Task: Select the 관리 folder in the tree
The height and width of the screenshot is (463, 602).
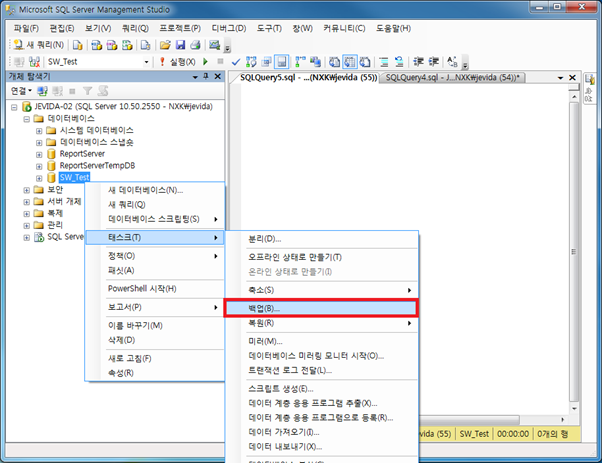Action: [x=55, y=225]
